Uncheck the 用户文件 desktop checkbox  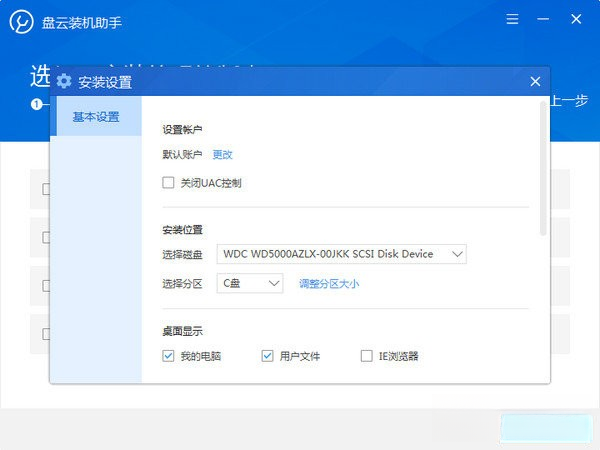tap(267, 356)
